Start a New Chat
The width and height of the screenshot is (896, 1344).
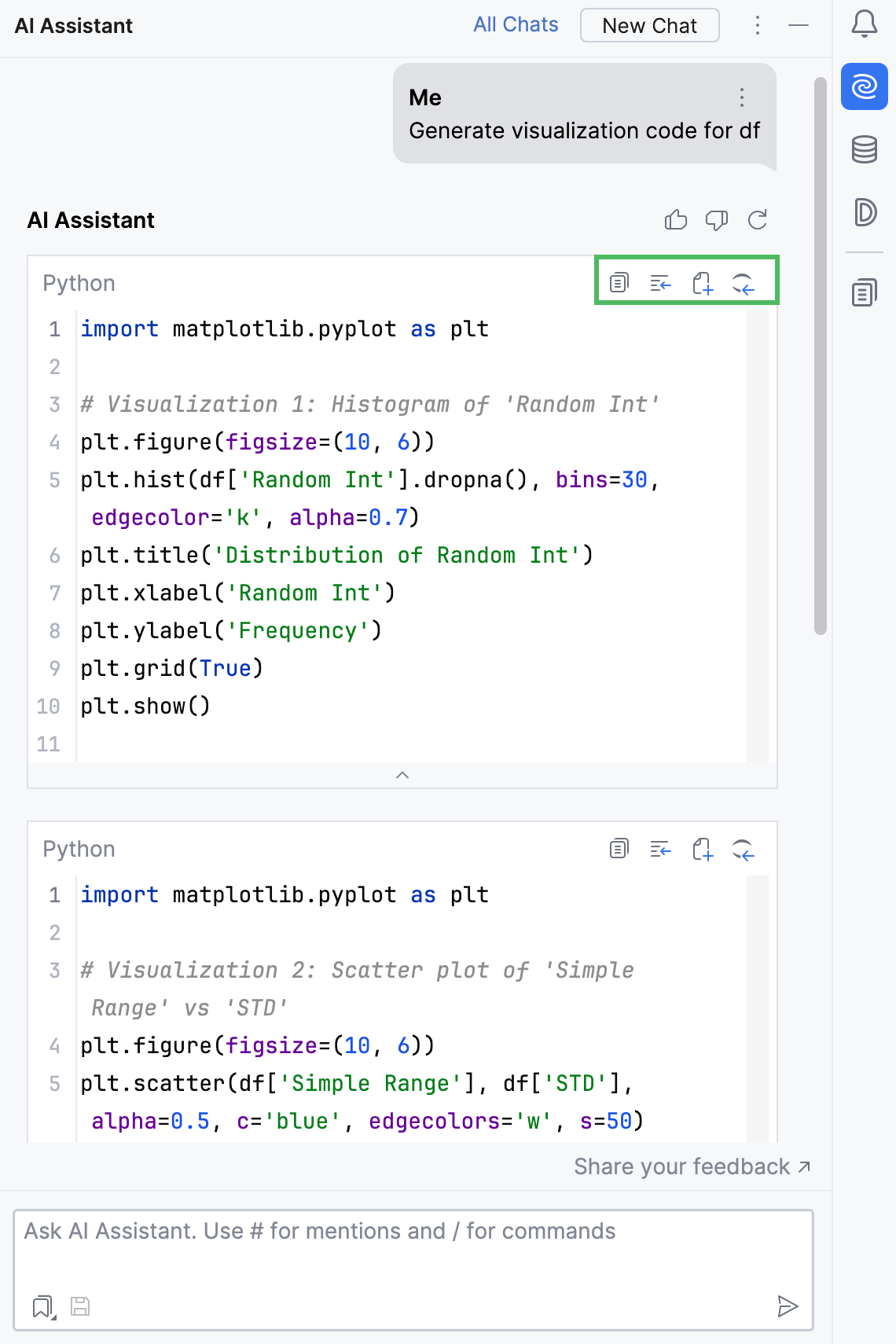point(650,25)
